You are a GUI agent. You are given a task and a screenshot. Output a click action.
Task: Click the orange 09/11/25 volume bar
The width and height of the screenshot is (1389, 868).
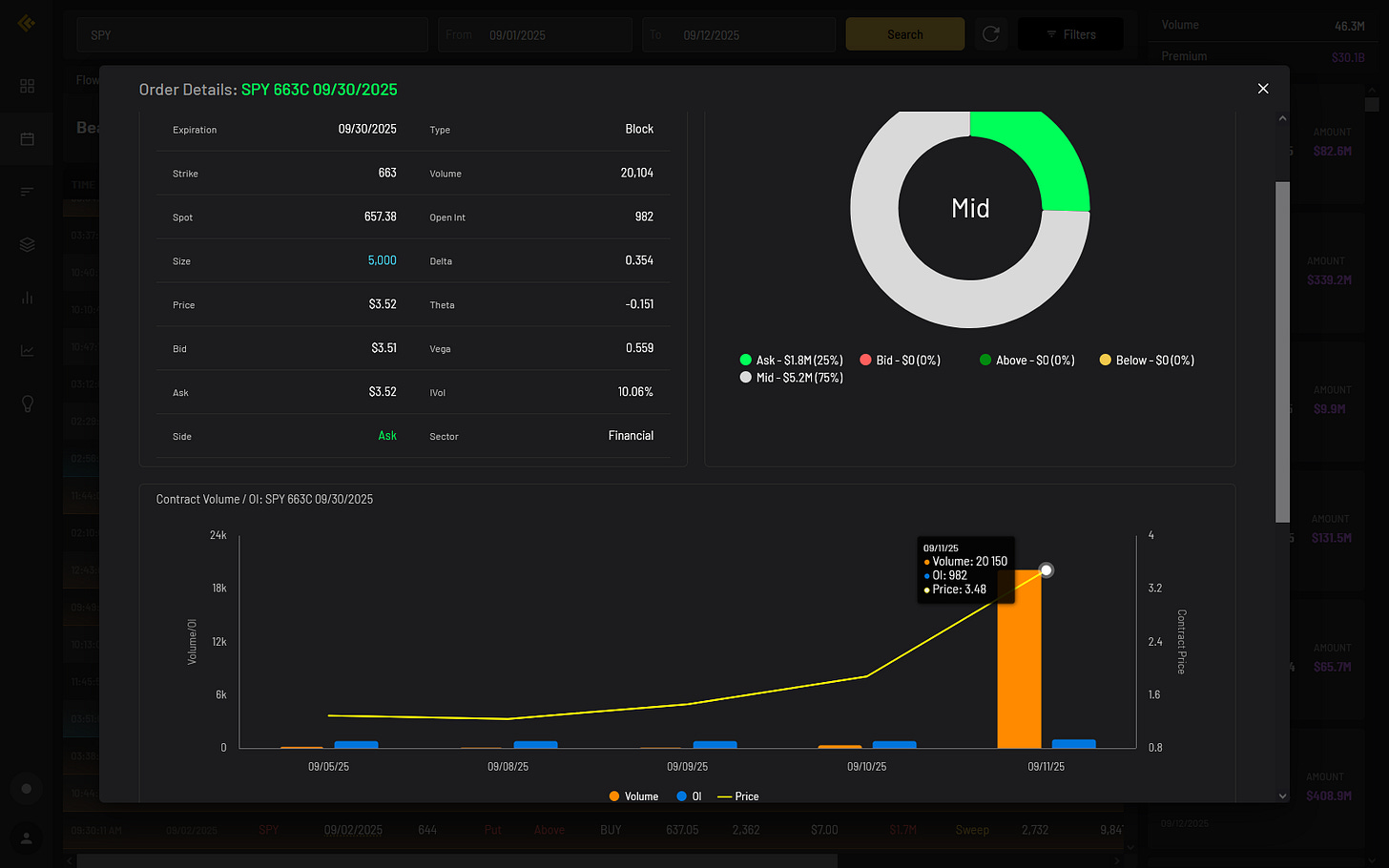1019,659
